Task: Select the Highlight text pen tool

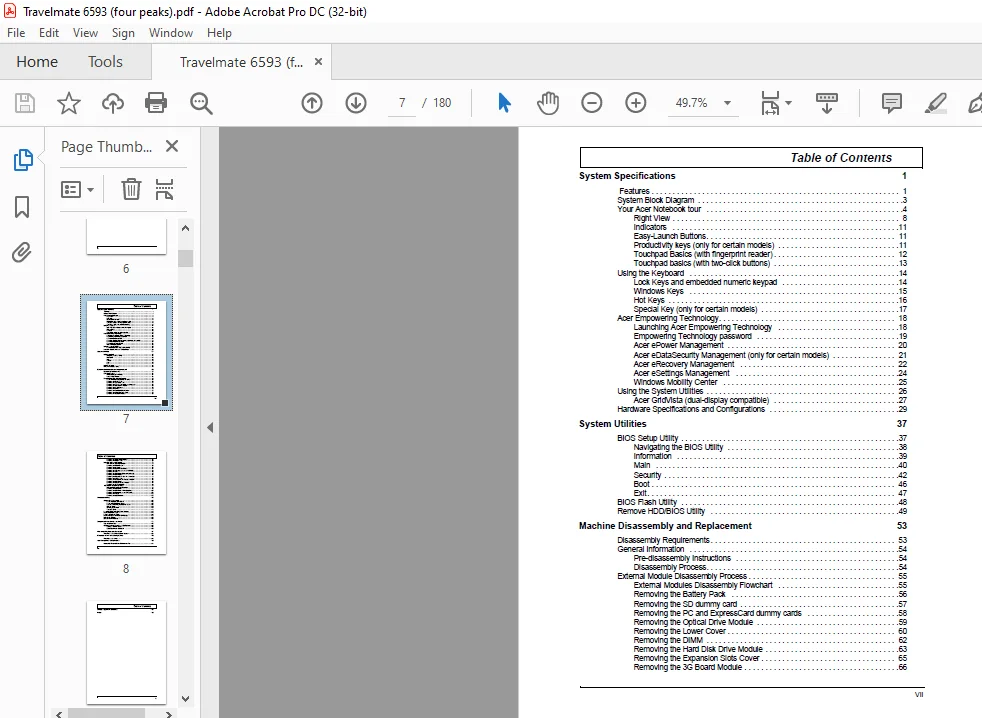Action: point(936,103)
